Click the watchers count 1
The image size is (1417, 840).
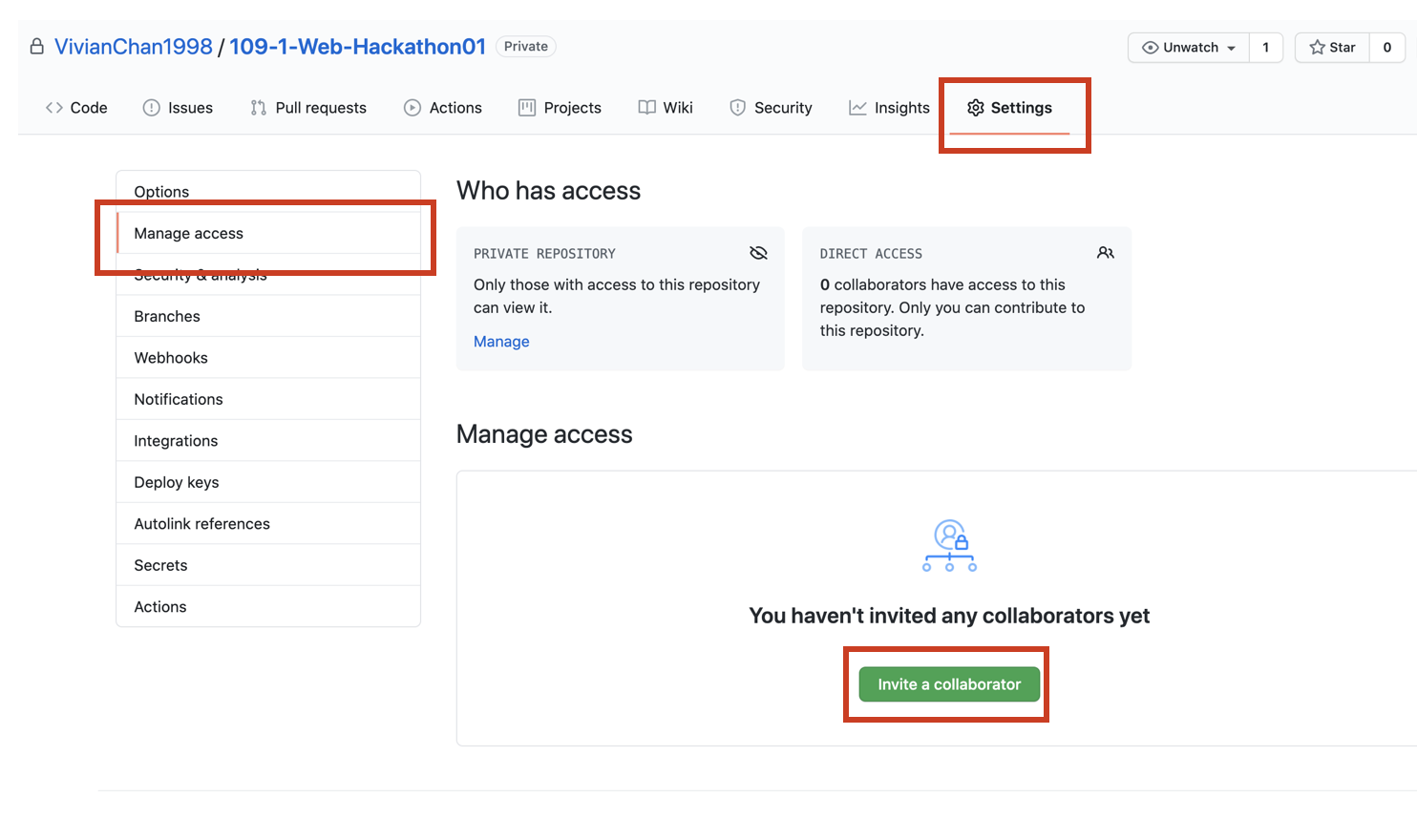[1266, 48]
